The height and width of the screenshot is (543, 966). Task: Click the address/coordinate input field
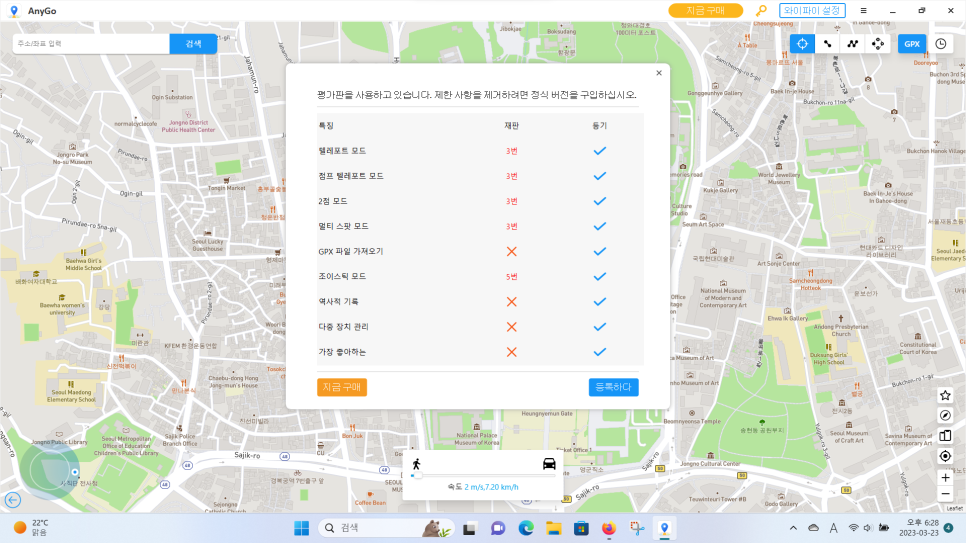click(x=91, y=44)
